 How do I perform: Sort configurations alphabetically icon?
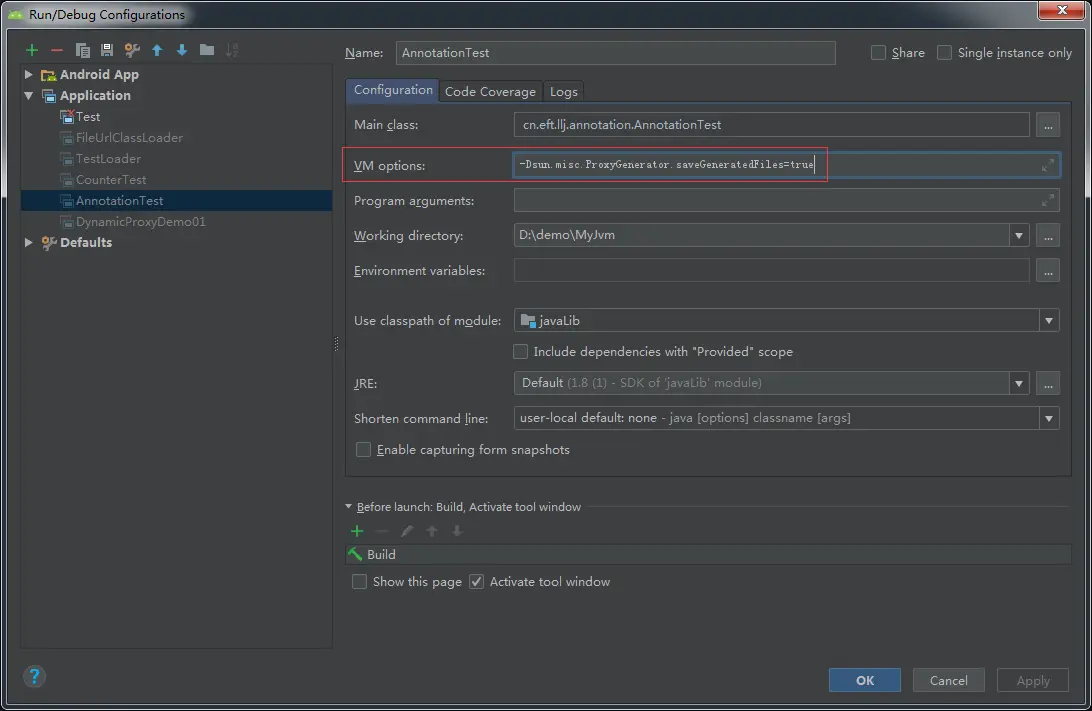(232, 50)
